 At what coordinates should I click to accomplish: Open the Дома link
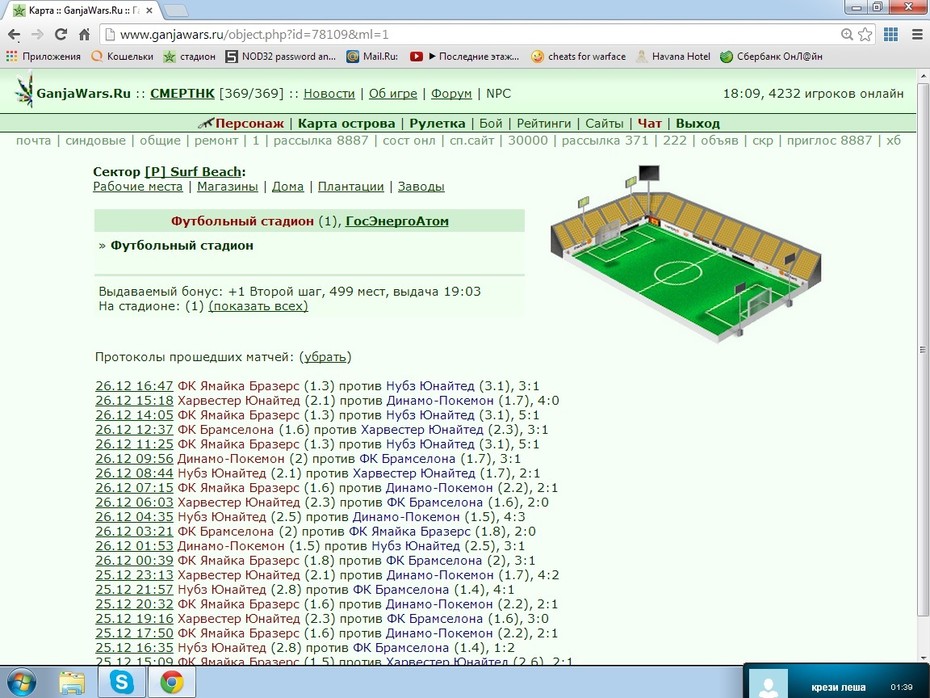pos(288,187)
